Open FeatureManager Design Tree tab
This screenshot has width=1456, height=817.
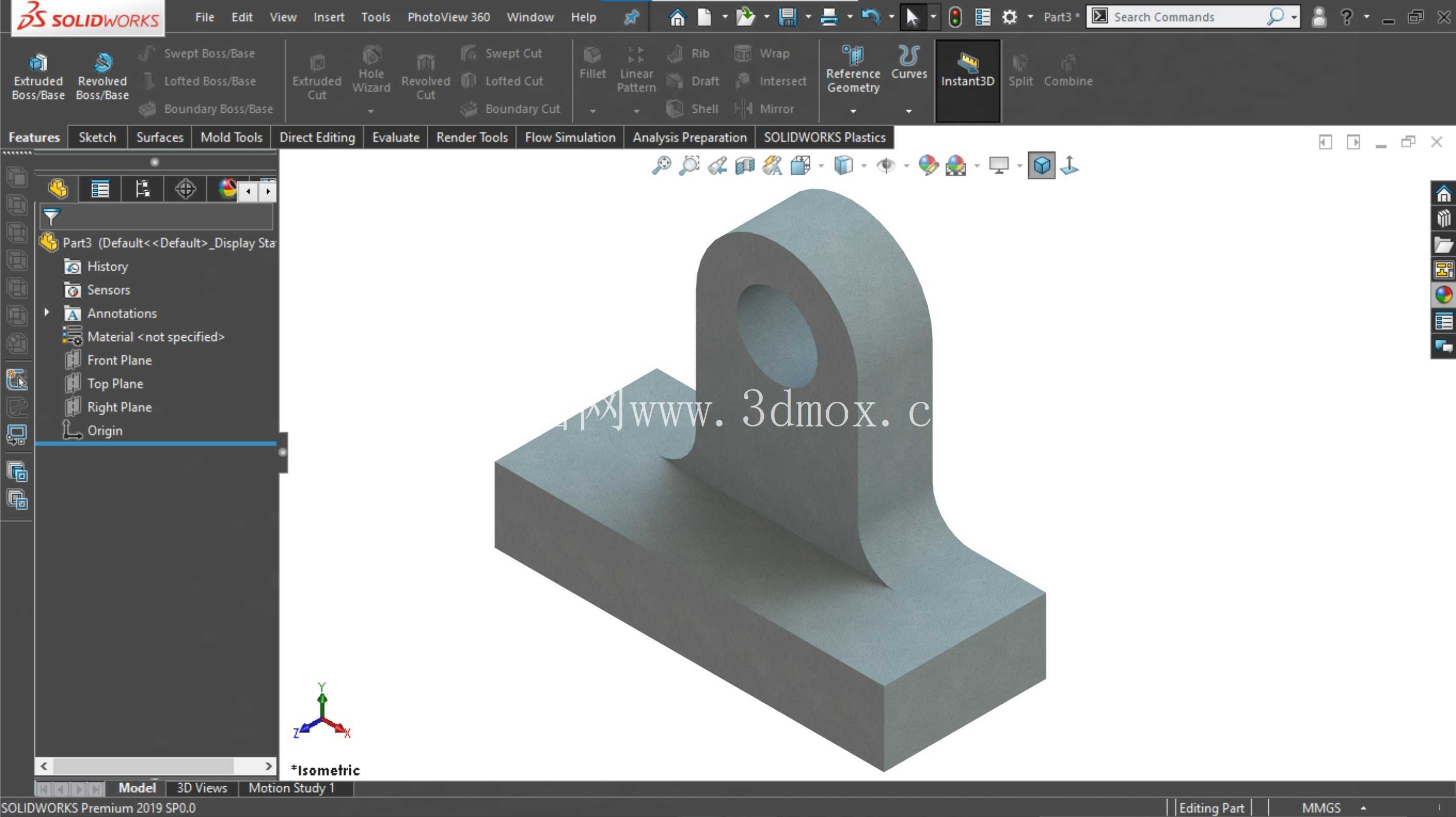tap(57, 189)
